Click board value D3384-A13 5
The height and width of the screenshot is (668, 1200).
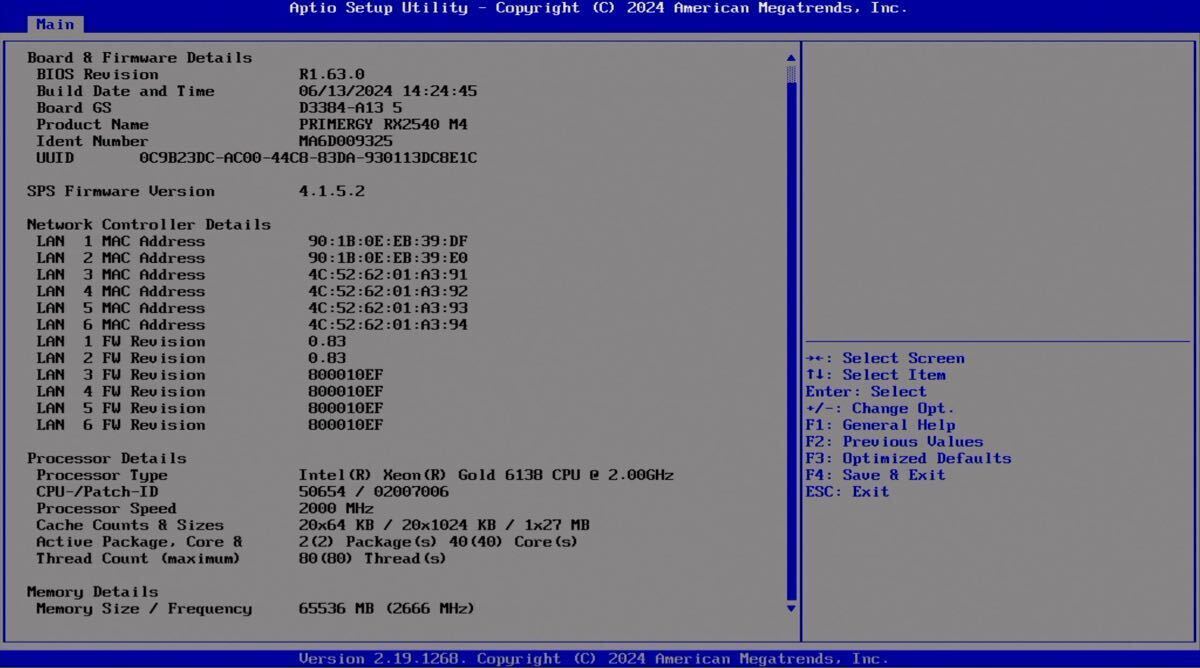coord(351,108)
